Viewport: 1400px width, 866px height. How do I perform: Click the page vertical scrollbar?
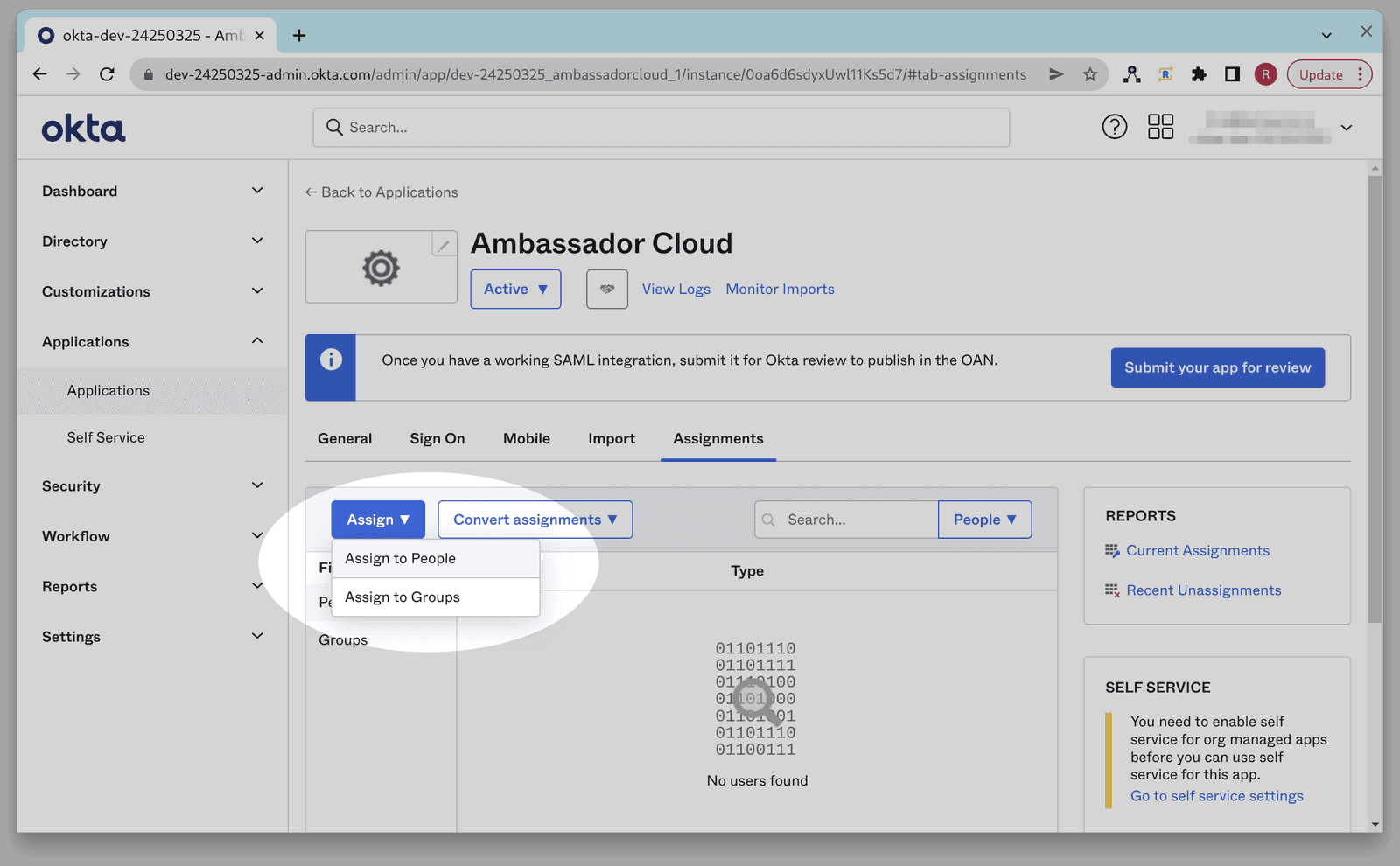pyautogui.click(x=1375, y=399)
